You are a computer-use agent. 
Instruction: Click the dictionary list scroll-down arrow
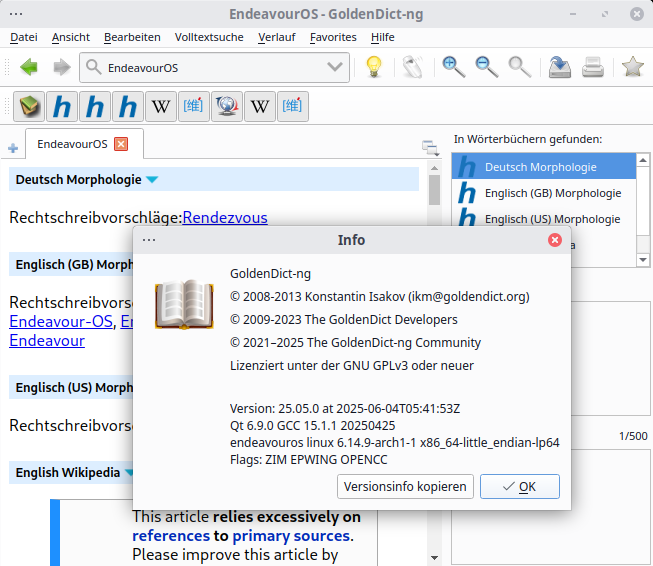[643, 260]
